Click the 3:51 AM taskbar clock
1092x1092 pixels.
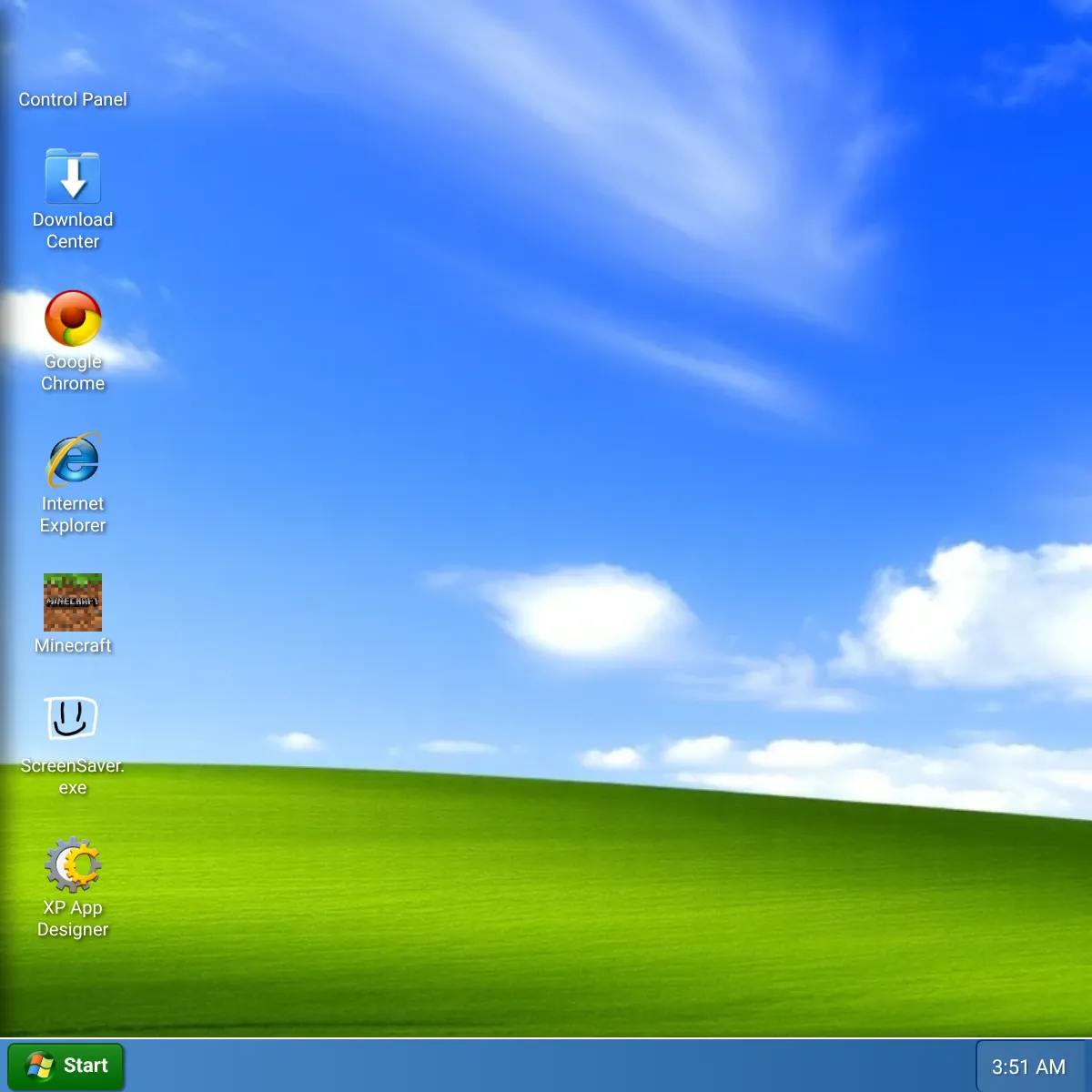[x=1028, y=1067]
